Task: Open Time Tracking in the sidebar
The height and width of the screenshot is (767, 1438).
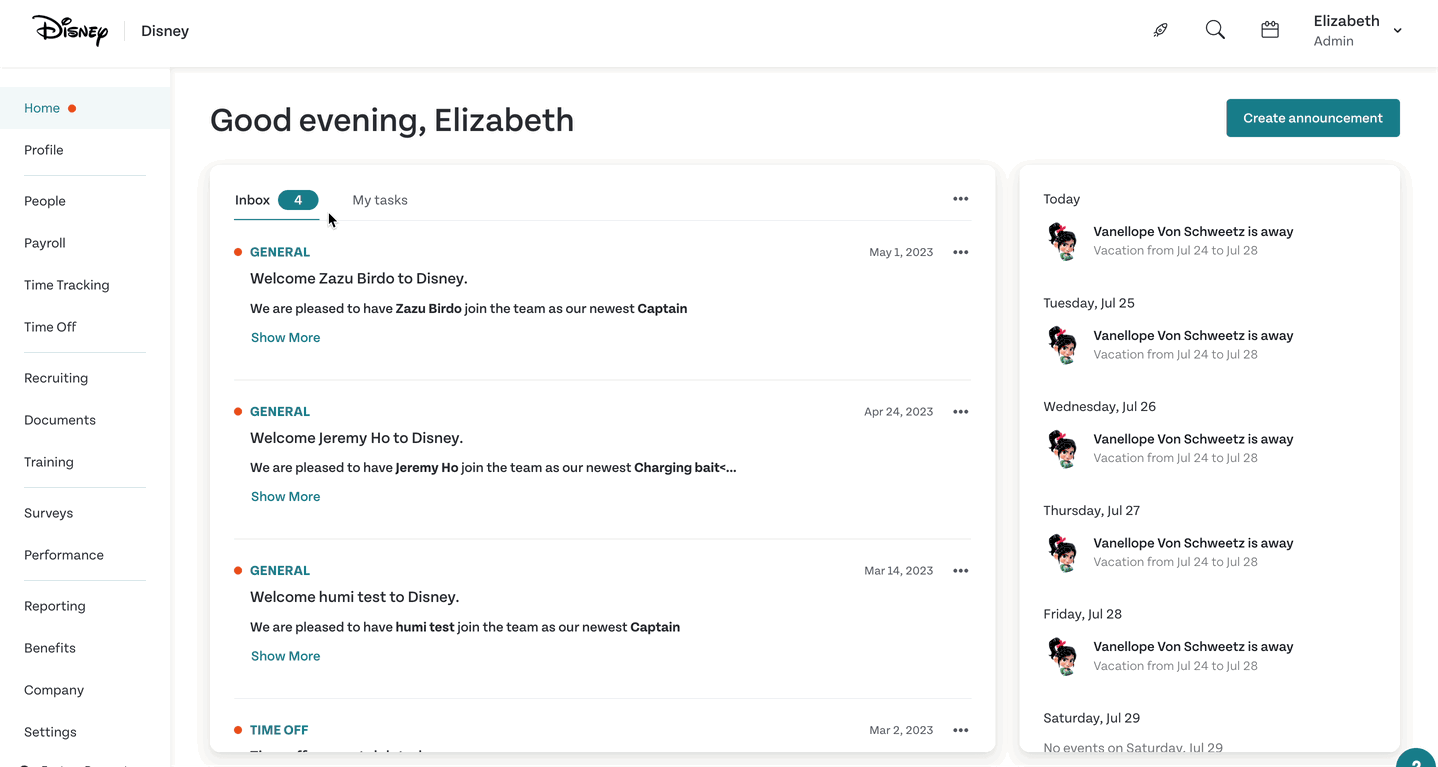Action: coord(67,285)
